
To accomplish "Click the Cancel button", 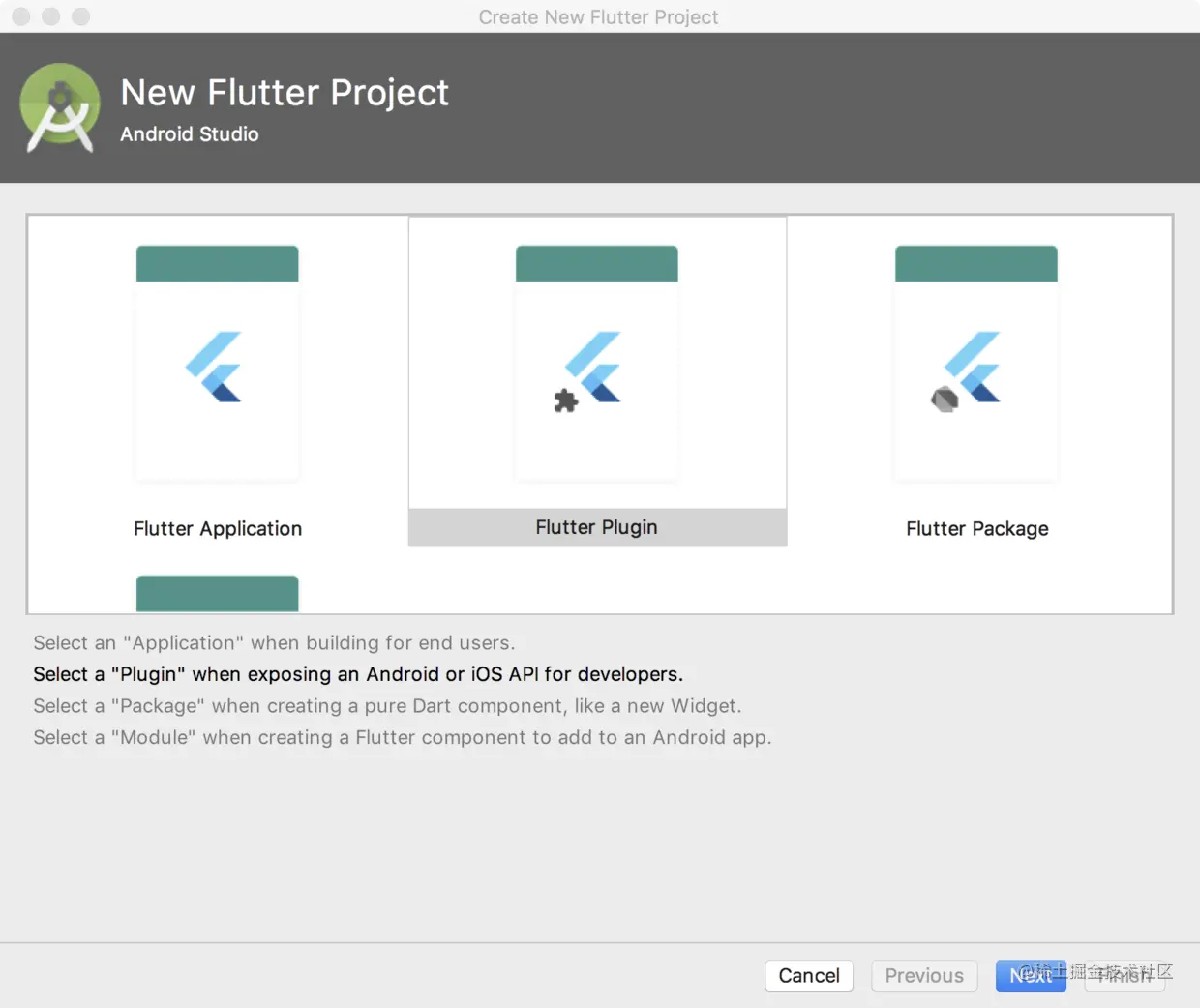I will click(x=809, y=975).
